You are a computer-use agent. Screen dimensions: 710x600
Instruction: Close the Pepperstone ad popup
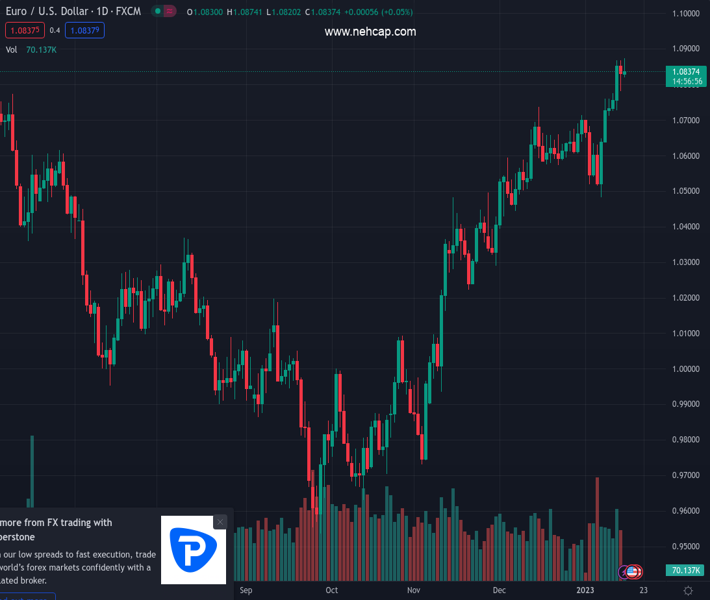220,522
